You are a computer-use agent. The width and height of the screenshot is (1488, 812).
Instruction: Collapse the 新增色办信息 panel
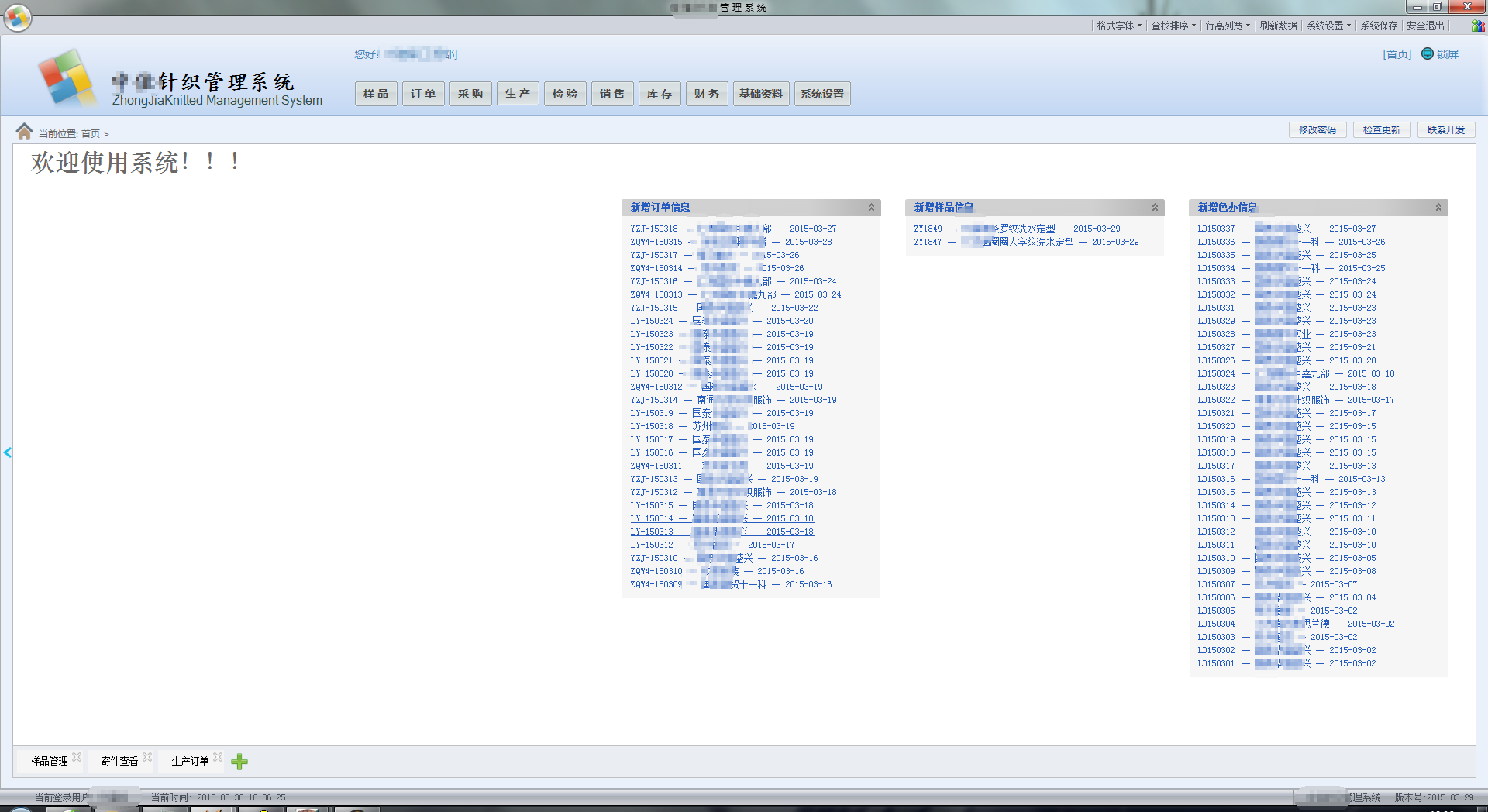coord(1438,207)
